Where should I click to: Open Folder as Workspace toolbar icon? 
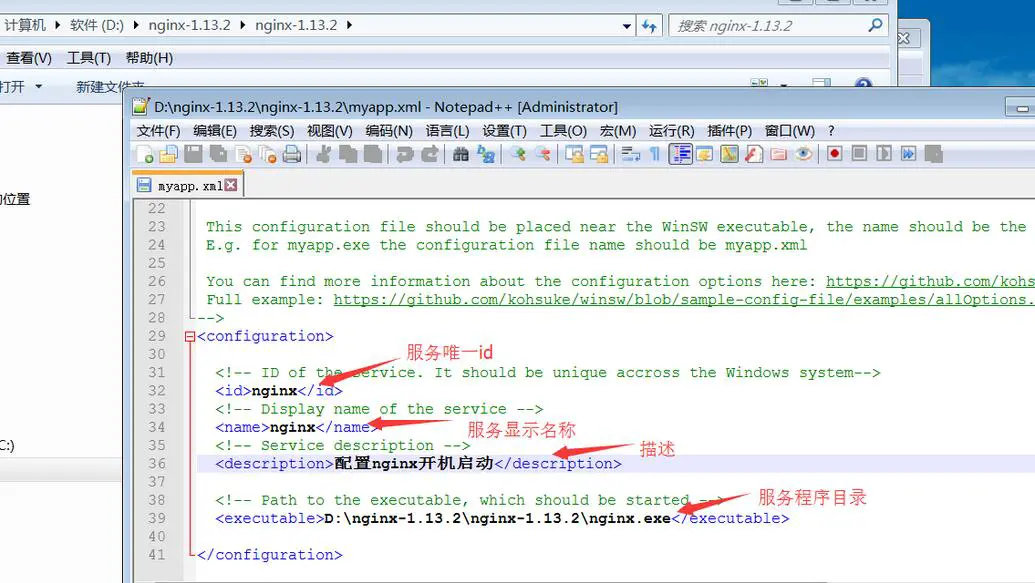point(779,154)
